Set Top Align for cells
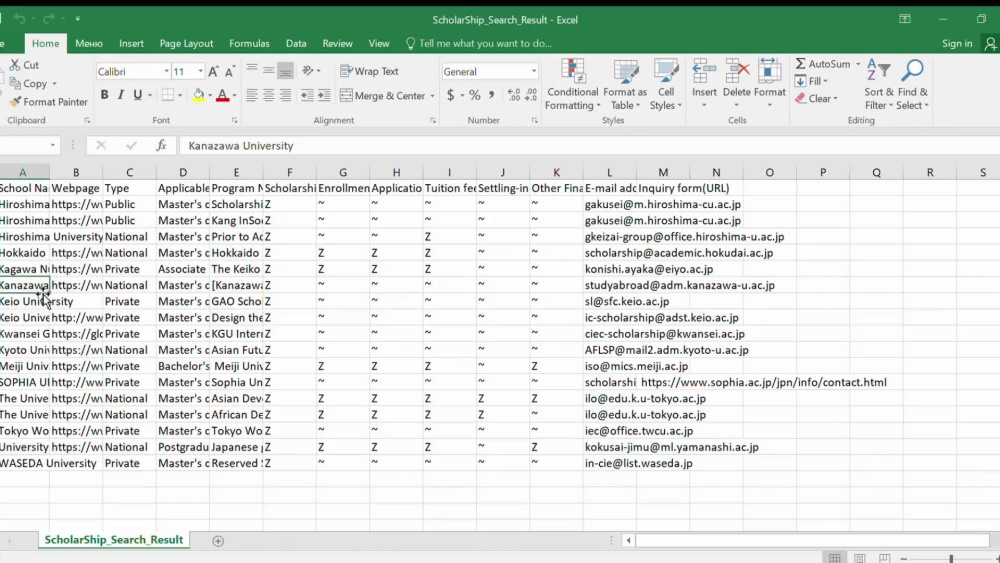 click(252, 71)
